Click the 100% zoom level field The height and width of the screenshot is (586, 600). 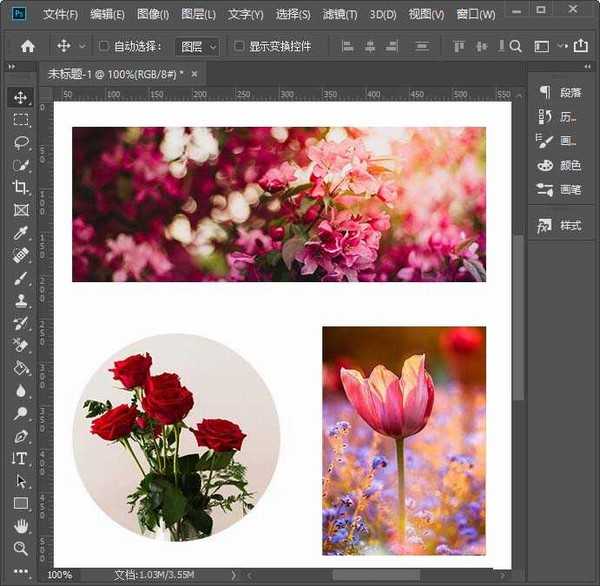coord(60,575)
